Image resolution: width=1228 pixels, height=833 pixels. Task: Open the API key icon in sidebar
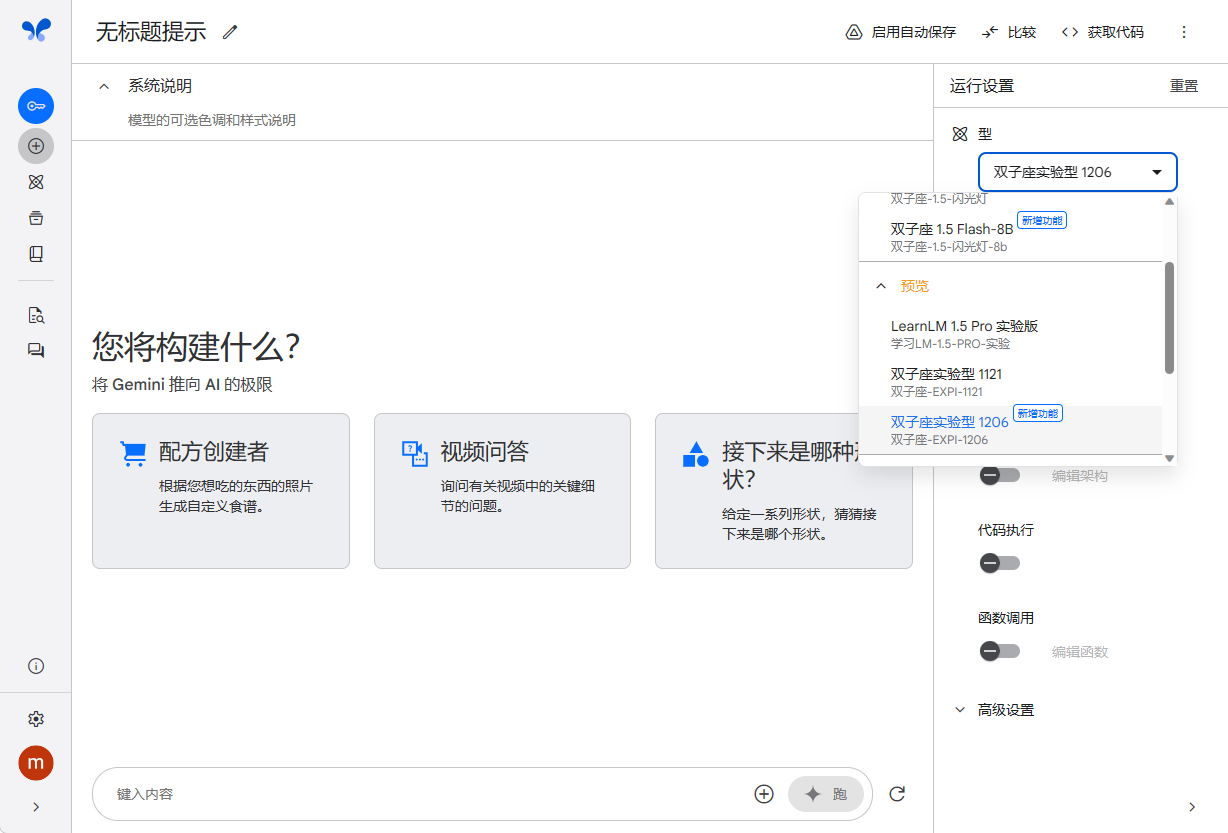(x=36, y=106)
